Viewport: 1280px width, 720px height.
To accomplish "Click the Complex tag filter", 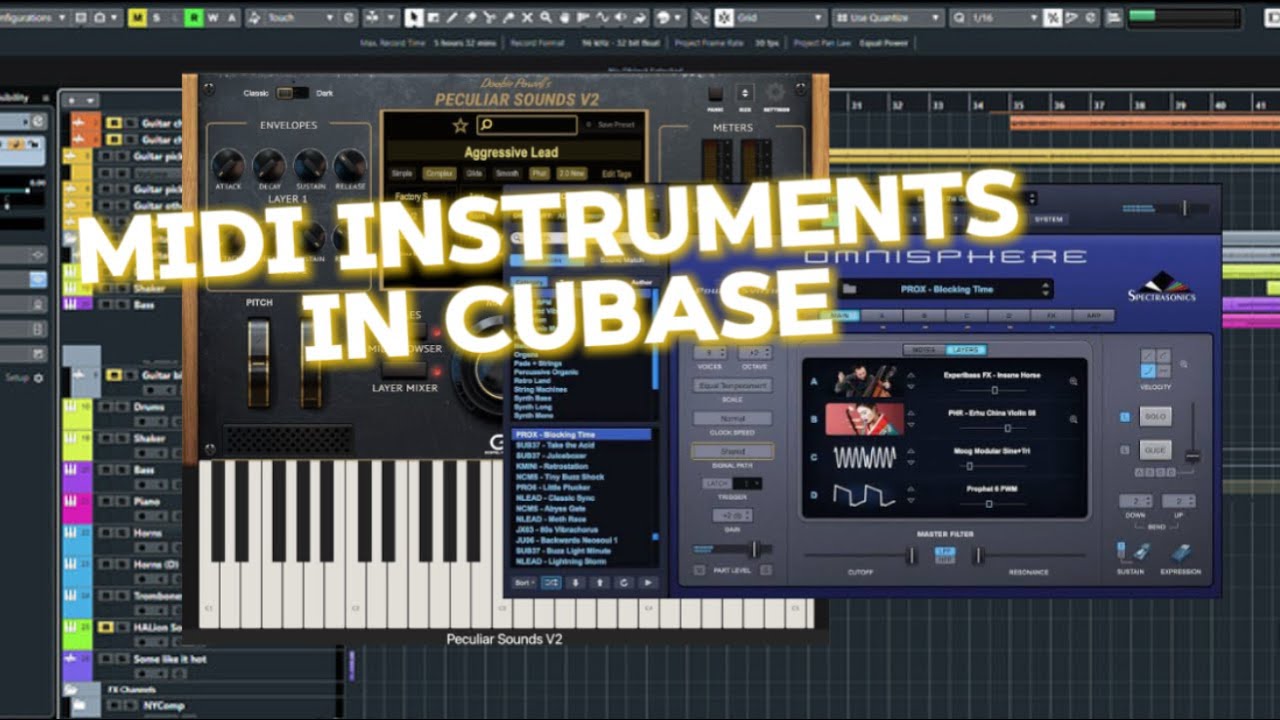I will click(x=439, y=173).
